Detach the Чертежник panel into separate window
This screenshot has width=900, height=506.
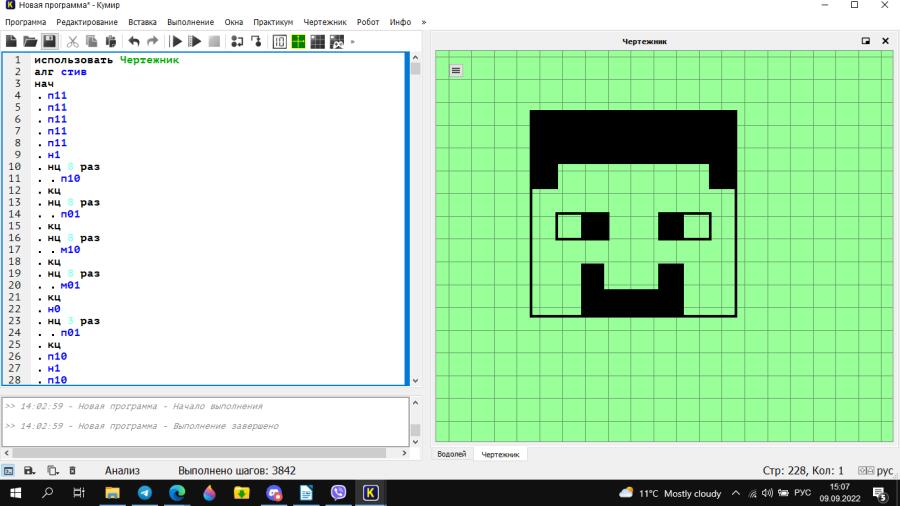tap(866, 41)
